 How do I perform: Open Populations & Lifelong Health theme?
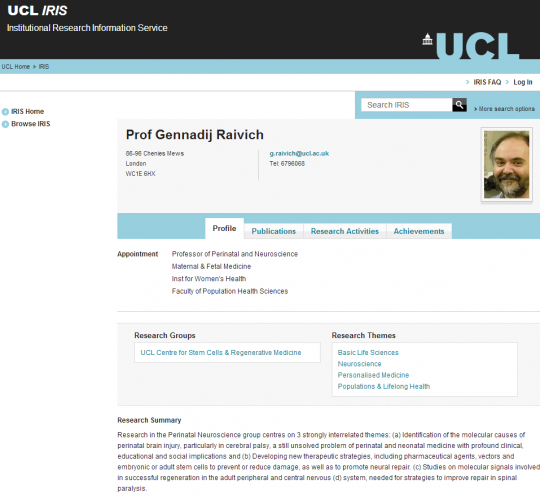click(384, 386)
